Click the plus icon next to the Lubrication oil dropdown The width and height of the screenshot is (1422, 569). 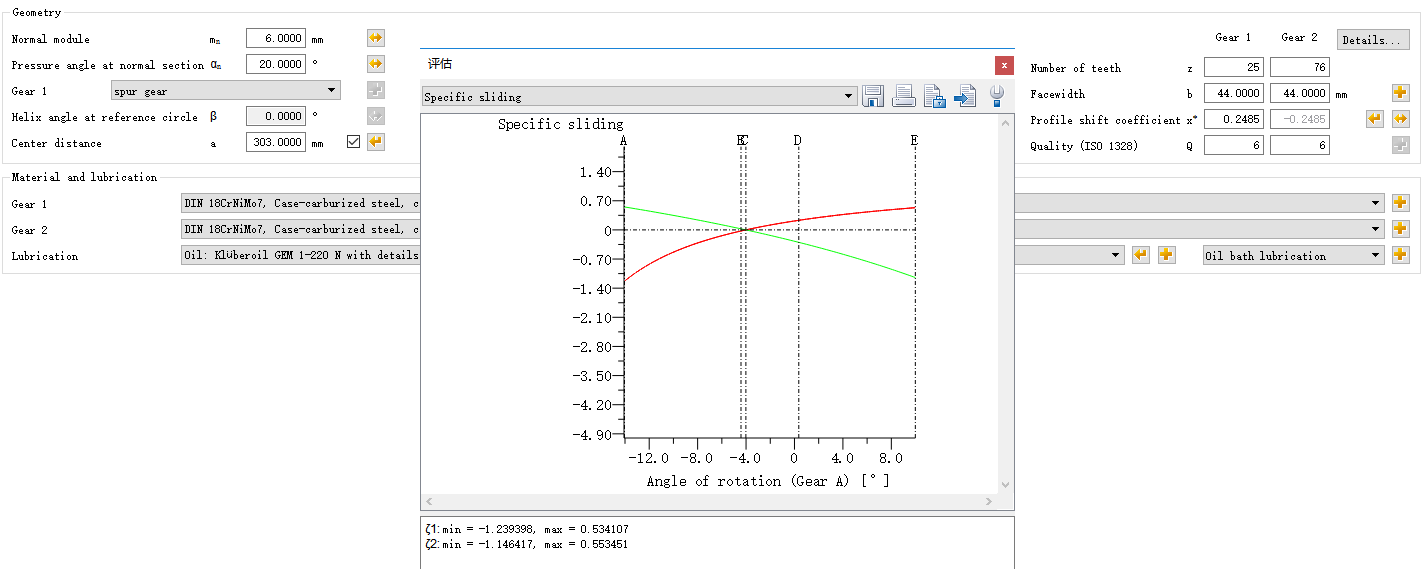[1166, 255]
